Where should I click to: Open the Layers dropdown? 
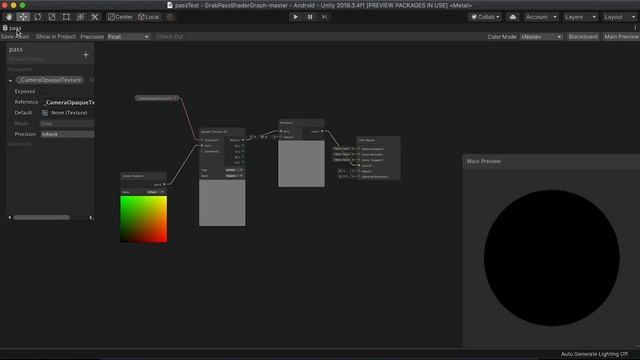pos(580,17)
